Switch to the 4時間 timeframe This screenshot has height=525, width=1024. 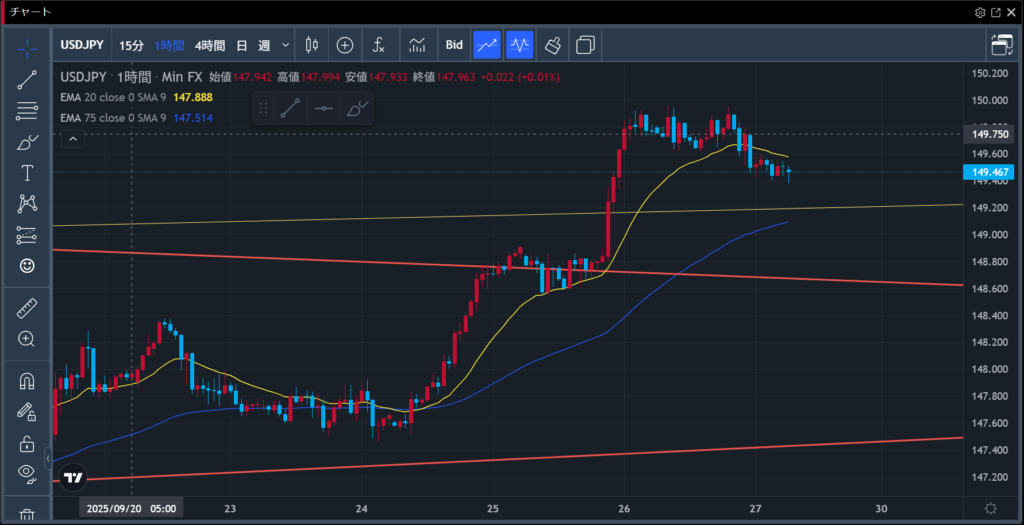point(210,45)
